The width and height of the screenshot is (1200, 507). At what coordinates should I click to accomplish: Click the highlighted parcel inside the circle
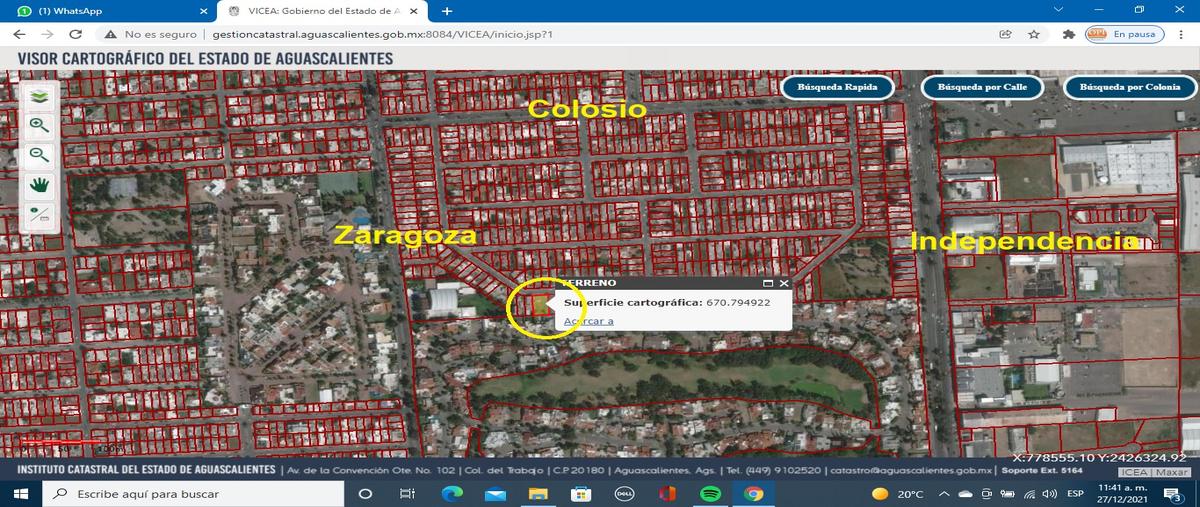coord(539,307)
